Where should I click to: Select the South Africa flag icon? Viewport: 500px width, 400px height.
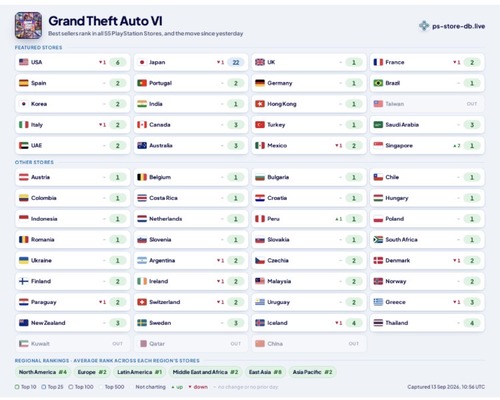378,239
